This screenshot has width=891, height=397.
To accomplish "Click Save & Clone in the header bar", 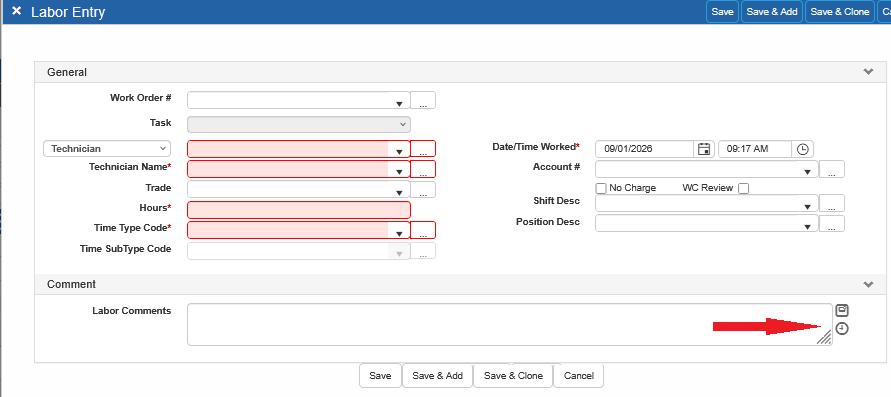I will 839,11.
